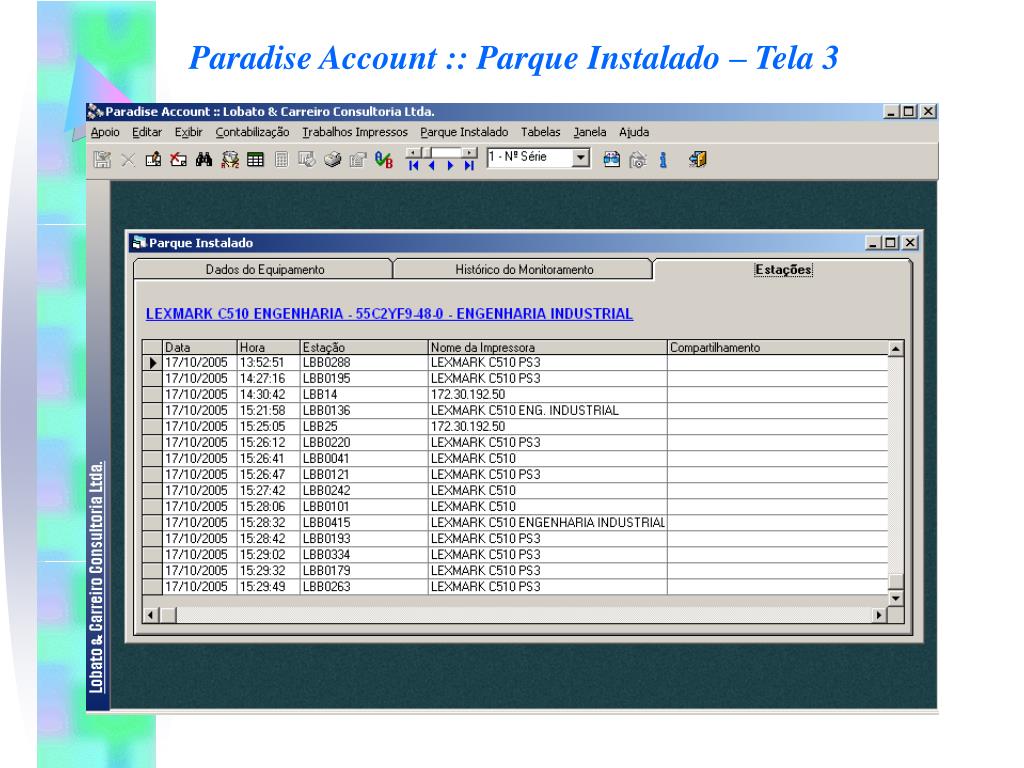Go to first record with blue arrow
1024x768 pixels.
413,166
